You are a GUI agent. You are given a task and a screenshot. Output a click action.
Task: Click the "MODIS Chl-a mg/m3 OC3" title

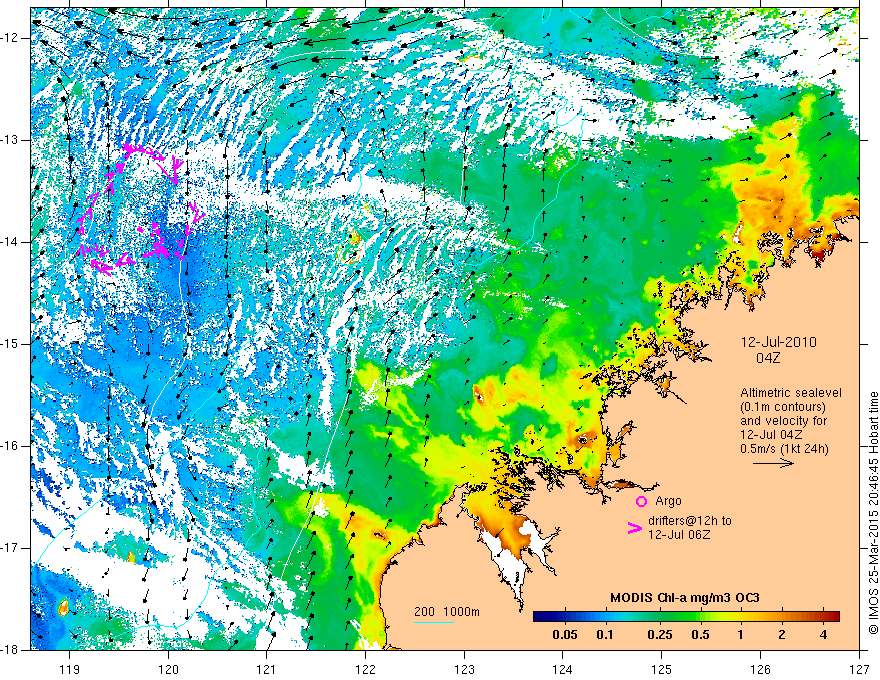tap(685, 598)
